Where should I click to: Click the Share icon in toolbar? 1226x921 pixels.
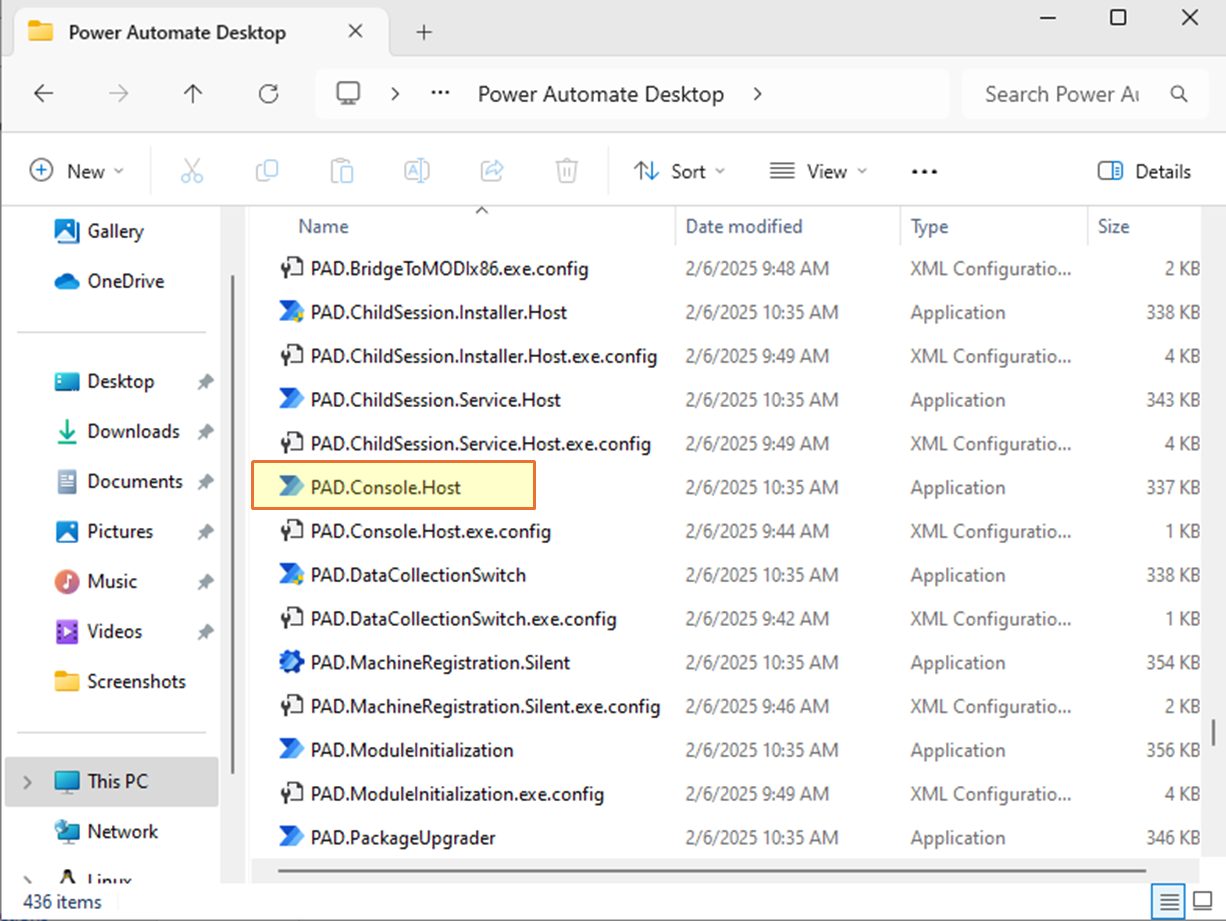pos(492,171)
